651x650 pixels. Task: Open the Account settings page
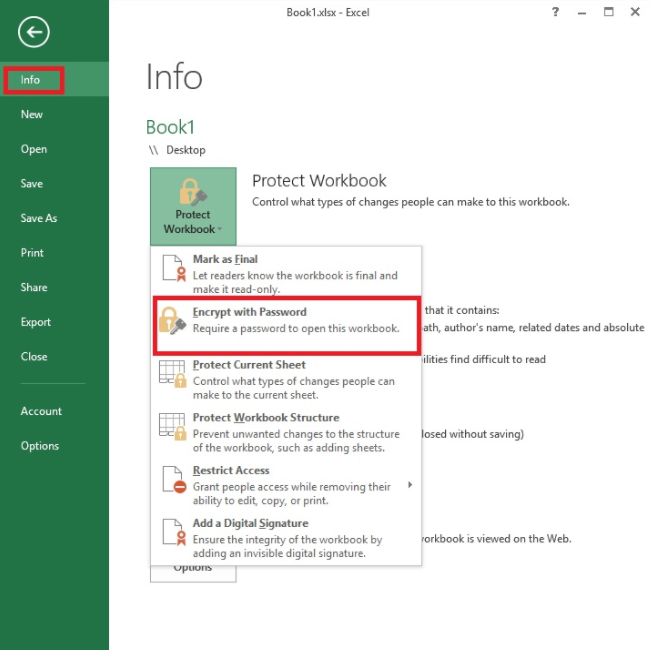coord(41,411)
